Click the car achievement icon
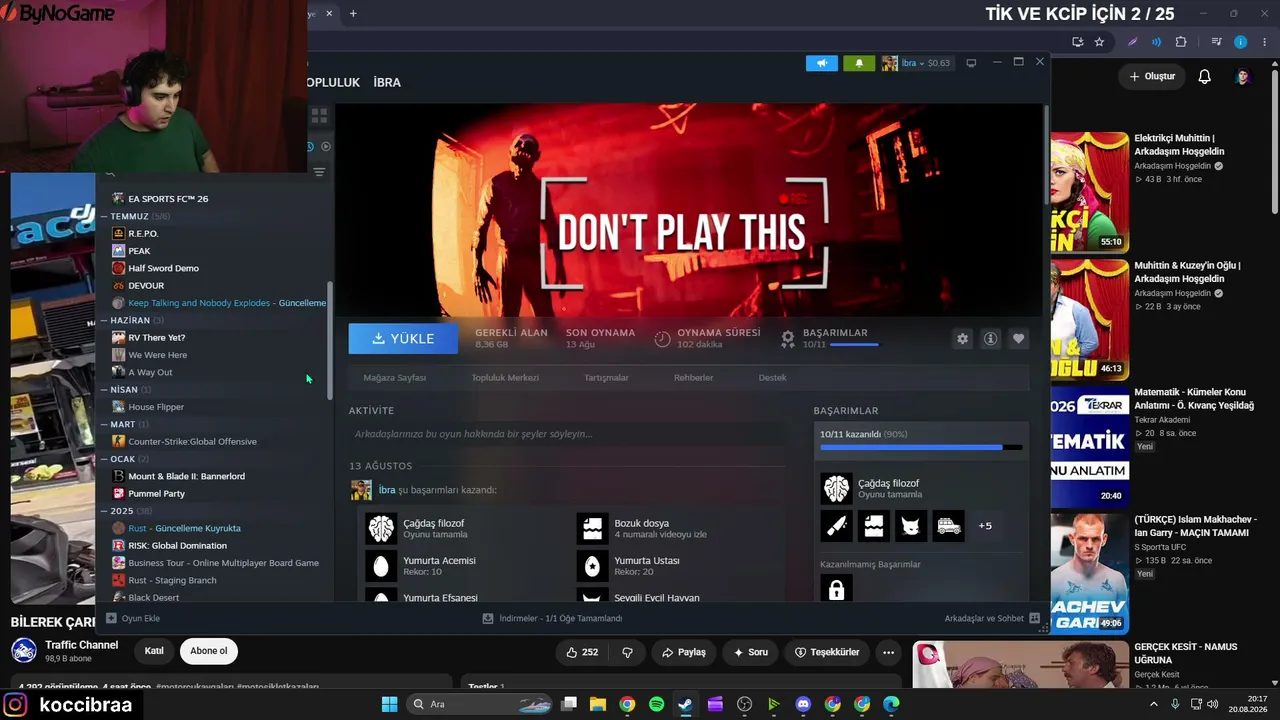 click(x=948, y=526)
